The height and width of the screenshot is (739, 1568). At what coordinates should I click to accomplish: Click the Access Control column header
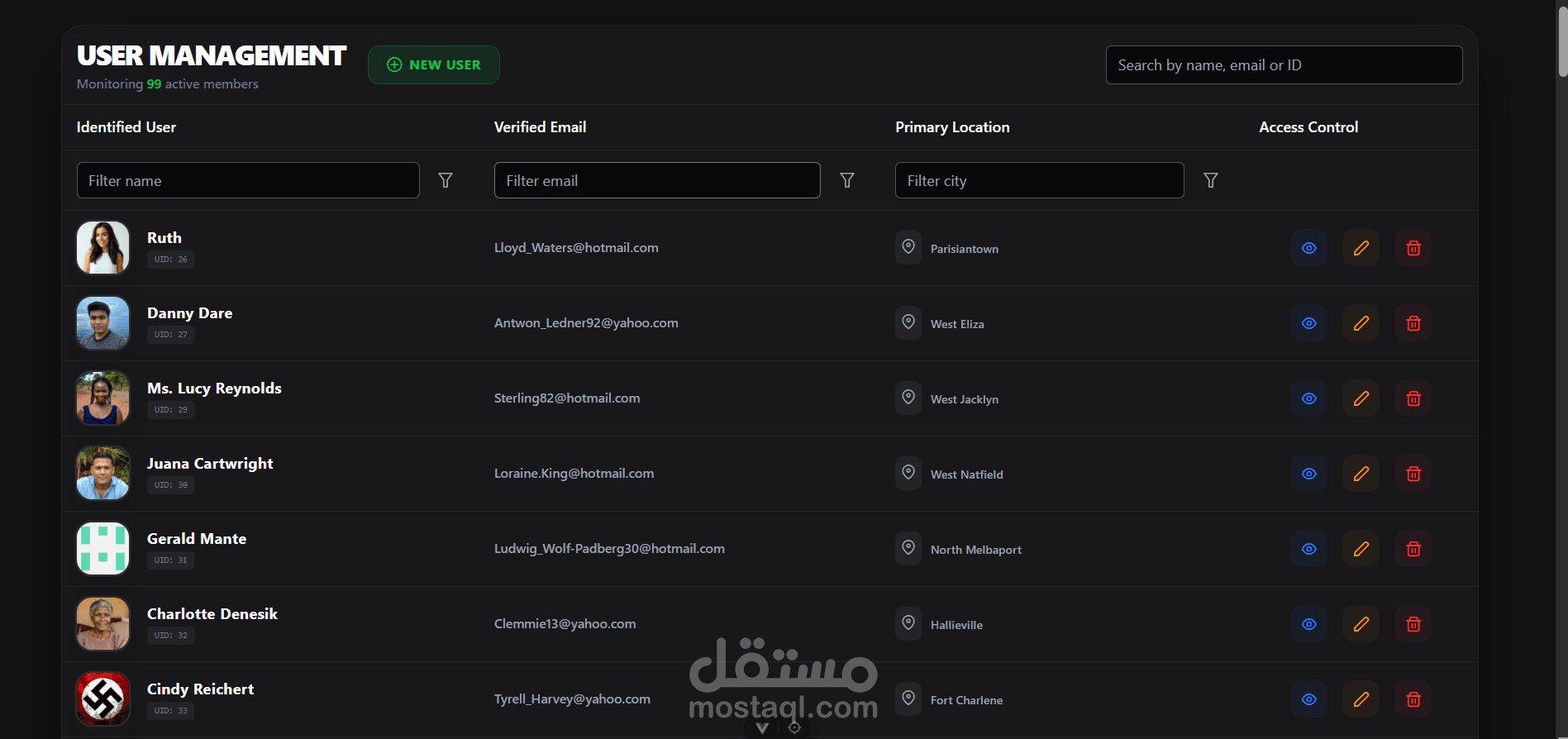point(1308,127)
